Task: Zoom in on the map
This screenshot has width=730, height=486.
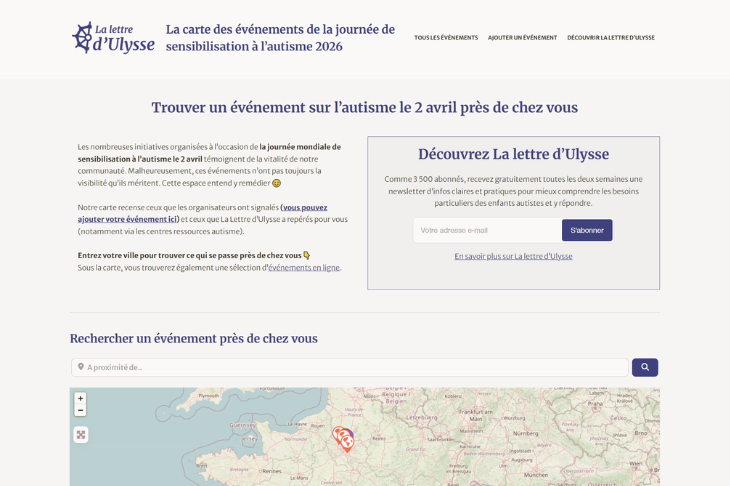Action: (x=81, y=398)
